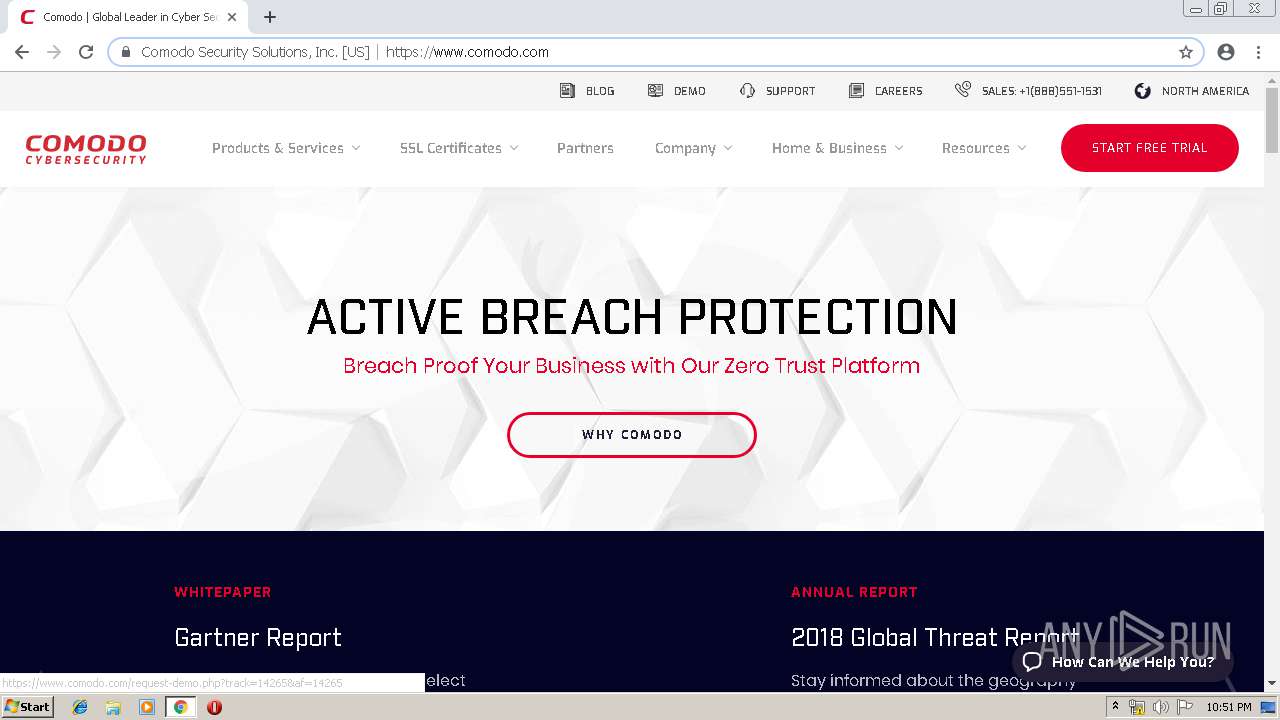Reload the Comodo page
Image resolution: width=1280 pixels, height=720 pixels.
[x=86, y=52]
